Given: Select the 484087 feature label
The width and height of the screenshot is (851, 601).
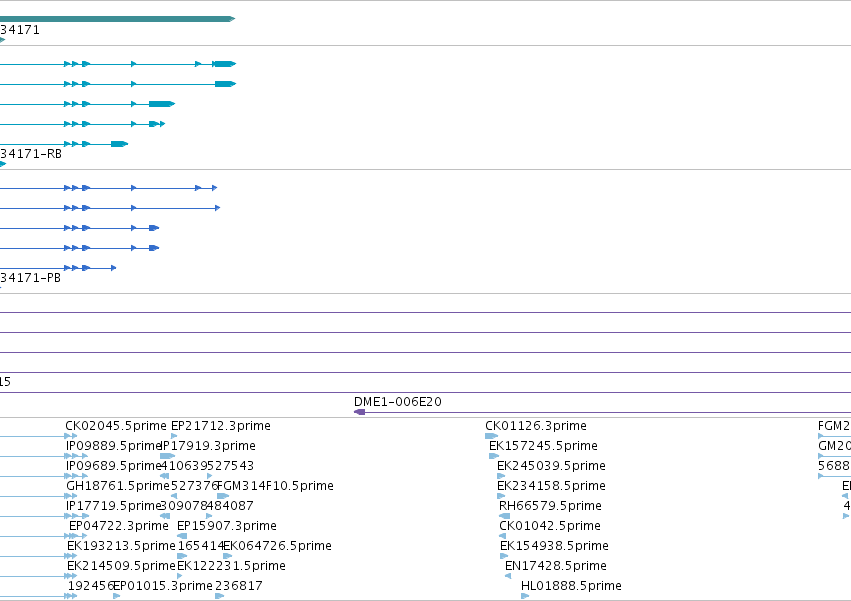Looking at the screenshot, I should coord(231,506).
